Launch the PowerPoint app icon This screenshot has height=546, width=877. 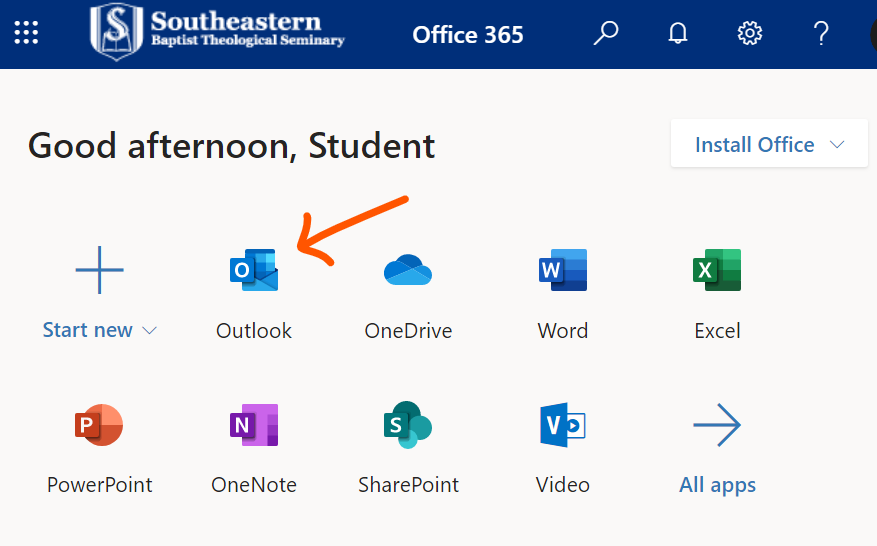tap(99, 425)
